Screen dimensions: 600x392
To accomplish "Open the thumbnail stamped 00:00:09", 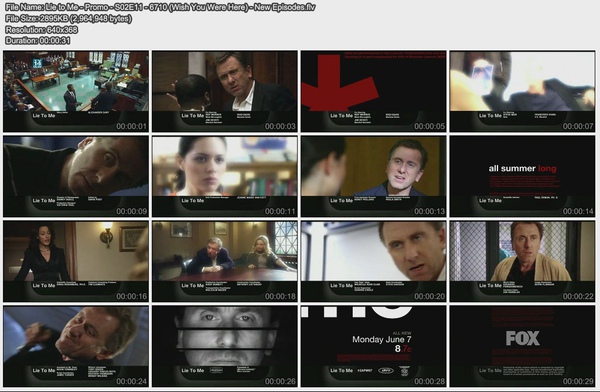I will point(76,176).
